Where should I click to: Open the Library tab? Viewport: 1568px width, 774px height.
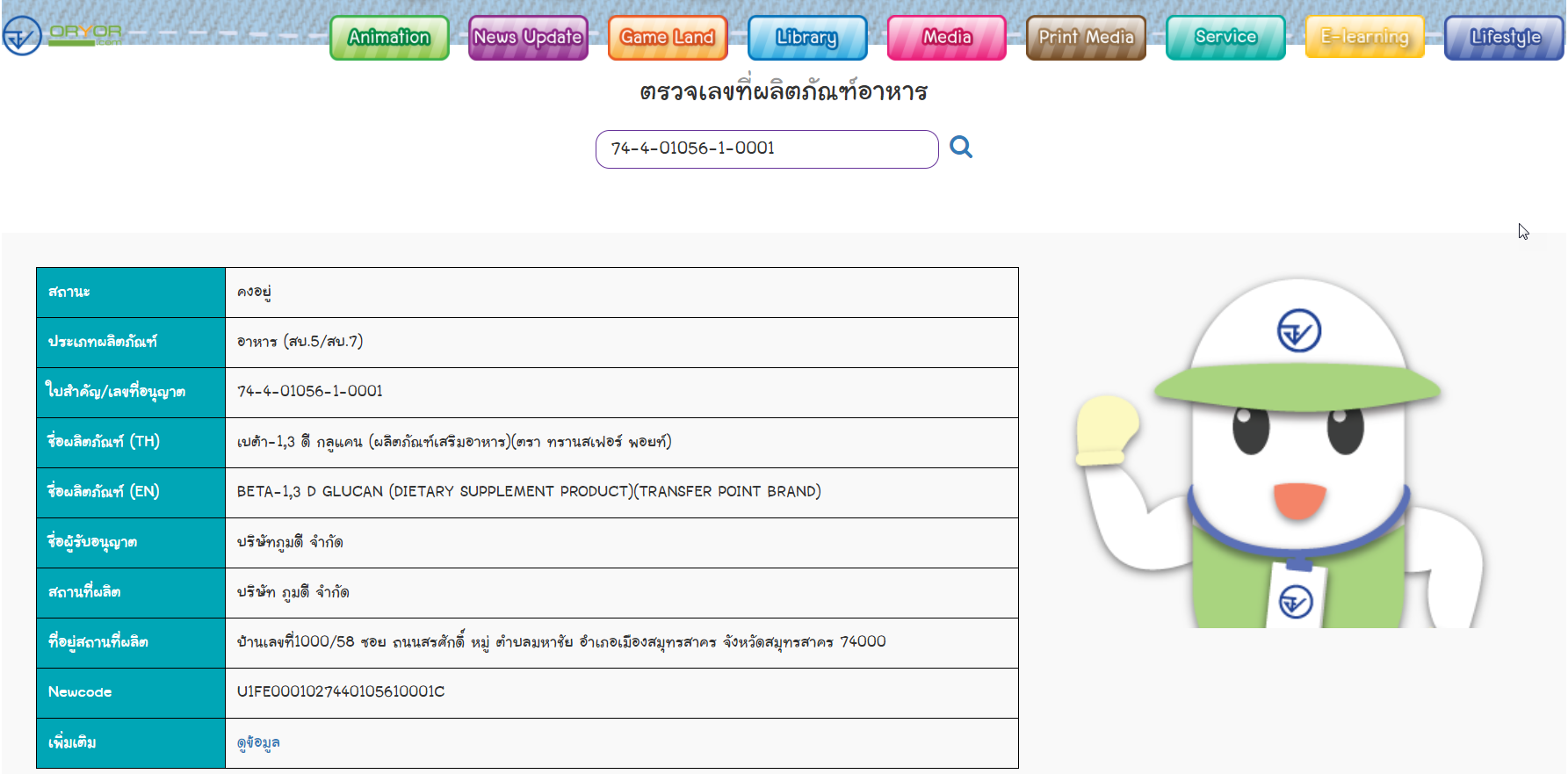tap(807, 38)
